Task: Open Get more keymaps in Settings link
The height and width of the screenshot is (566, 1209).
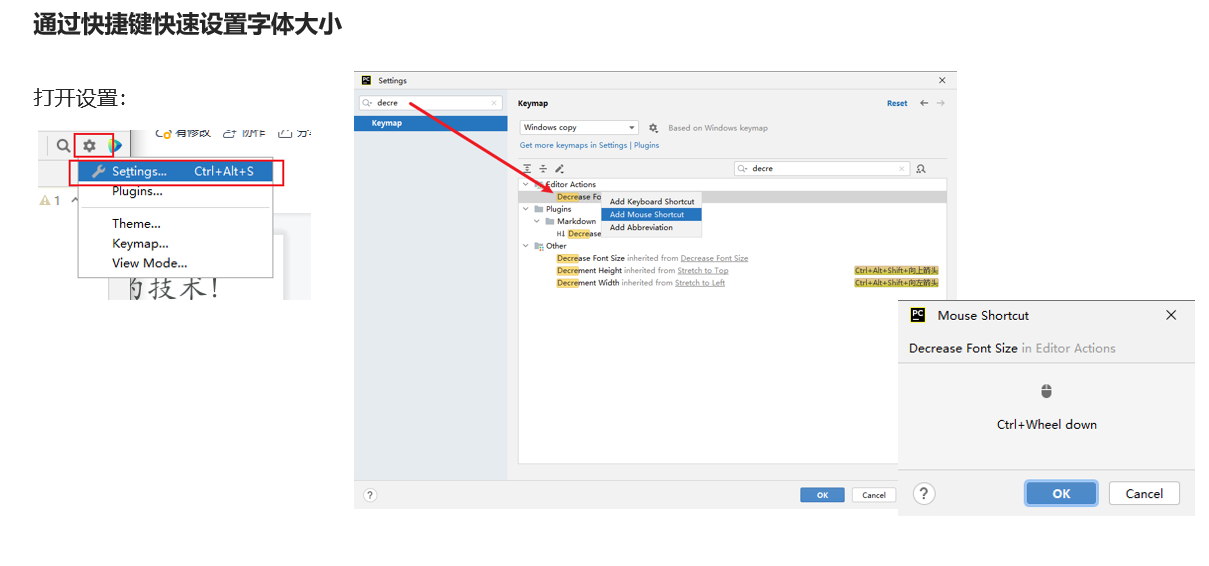Action: point(573,145)
